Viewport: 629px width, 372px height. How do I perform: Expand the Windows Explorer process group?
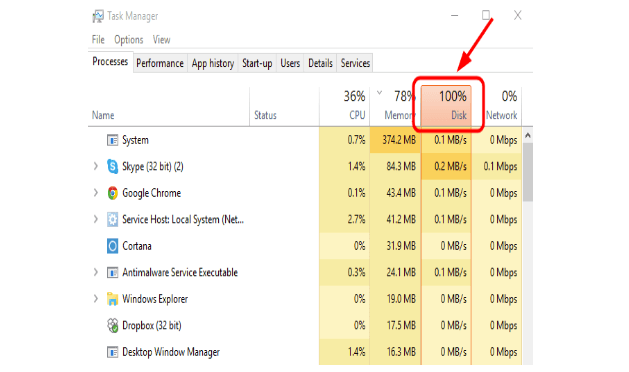pos(95,299)
